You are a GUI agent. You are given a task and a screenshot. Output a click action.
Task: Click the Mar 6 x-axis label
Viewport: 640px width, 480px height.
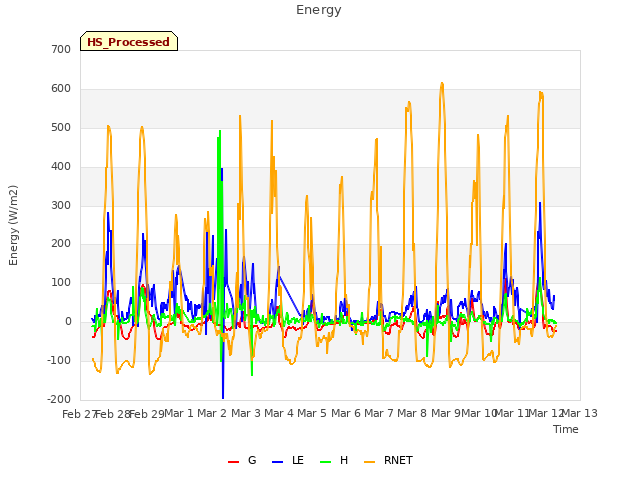coord(346,413)
